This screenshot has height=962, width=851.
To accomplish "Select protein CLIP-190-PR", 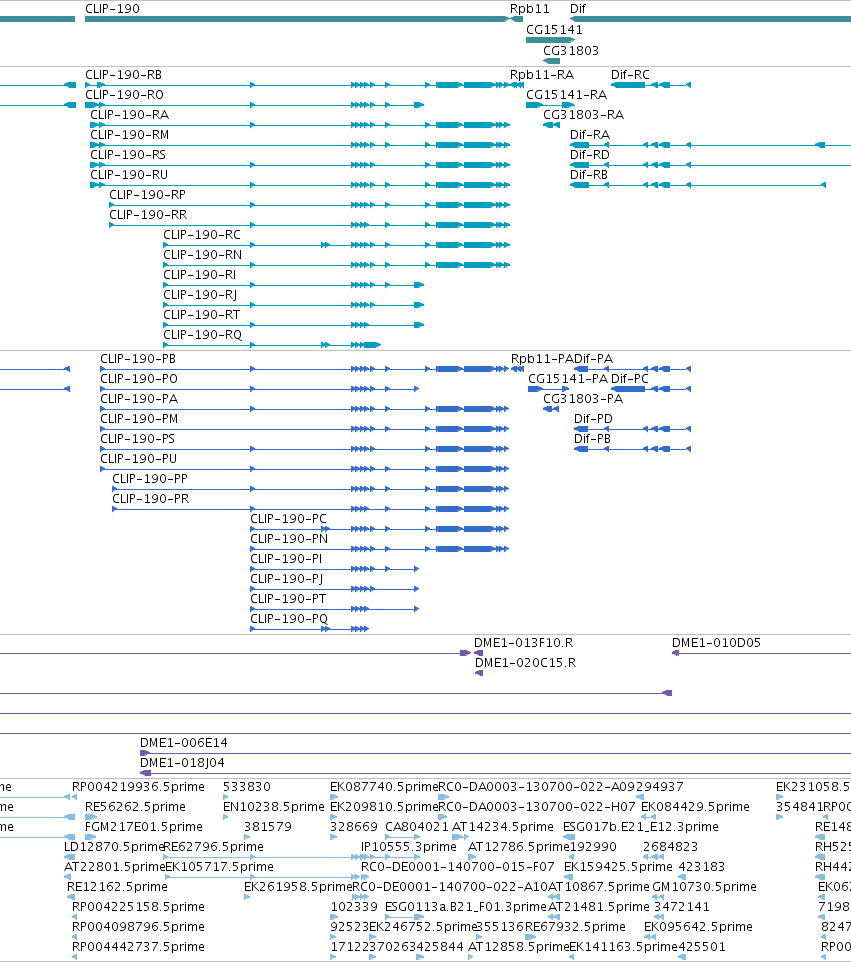I will point(310,509).
